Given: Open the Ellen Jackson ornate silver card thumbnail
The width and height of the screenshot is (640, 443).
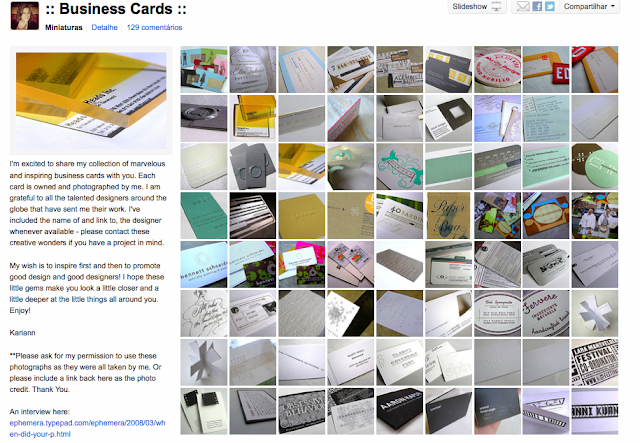Looking at the screenshot, I should (253, 69).
